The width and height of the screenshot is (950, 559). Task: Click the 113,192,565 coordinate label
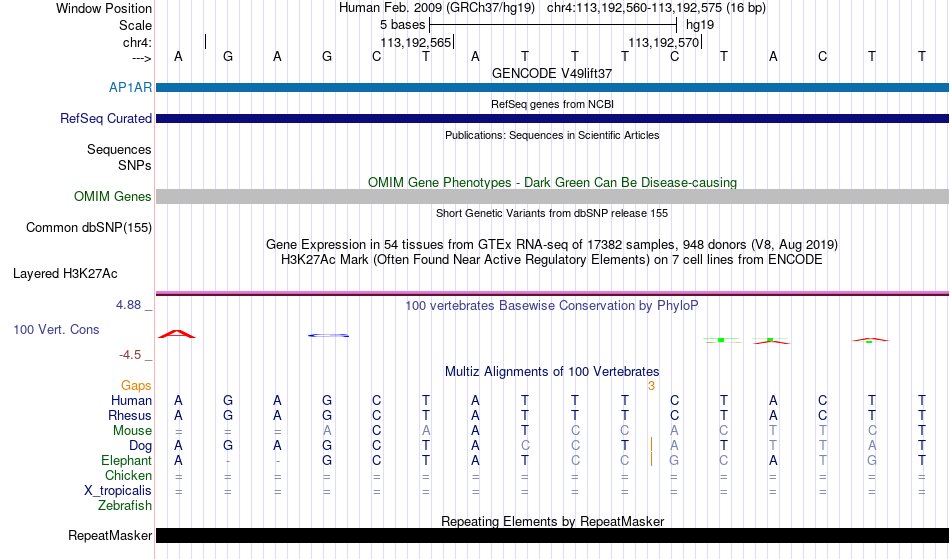tap(416, 43)
